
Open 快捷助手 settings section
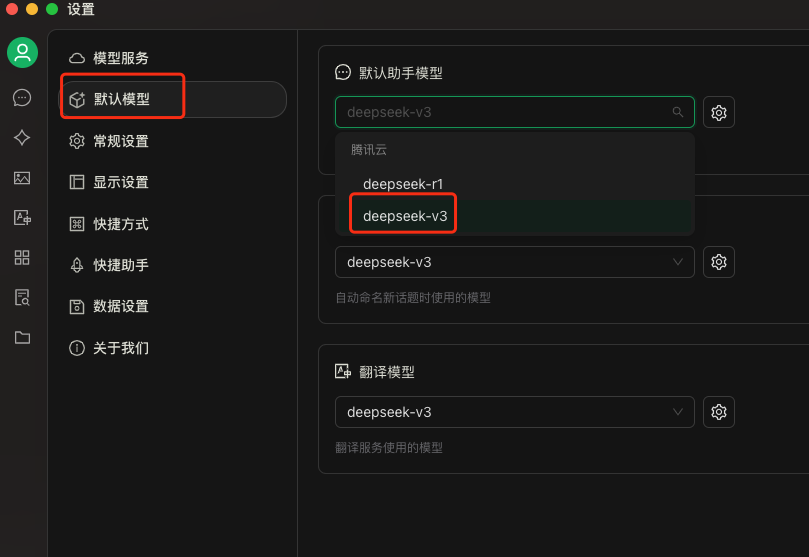coord(173,265)
